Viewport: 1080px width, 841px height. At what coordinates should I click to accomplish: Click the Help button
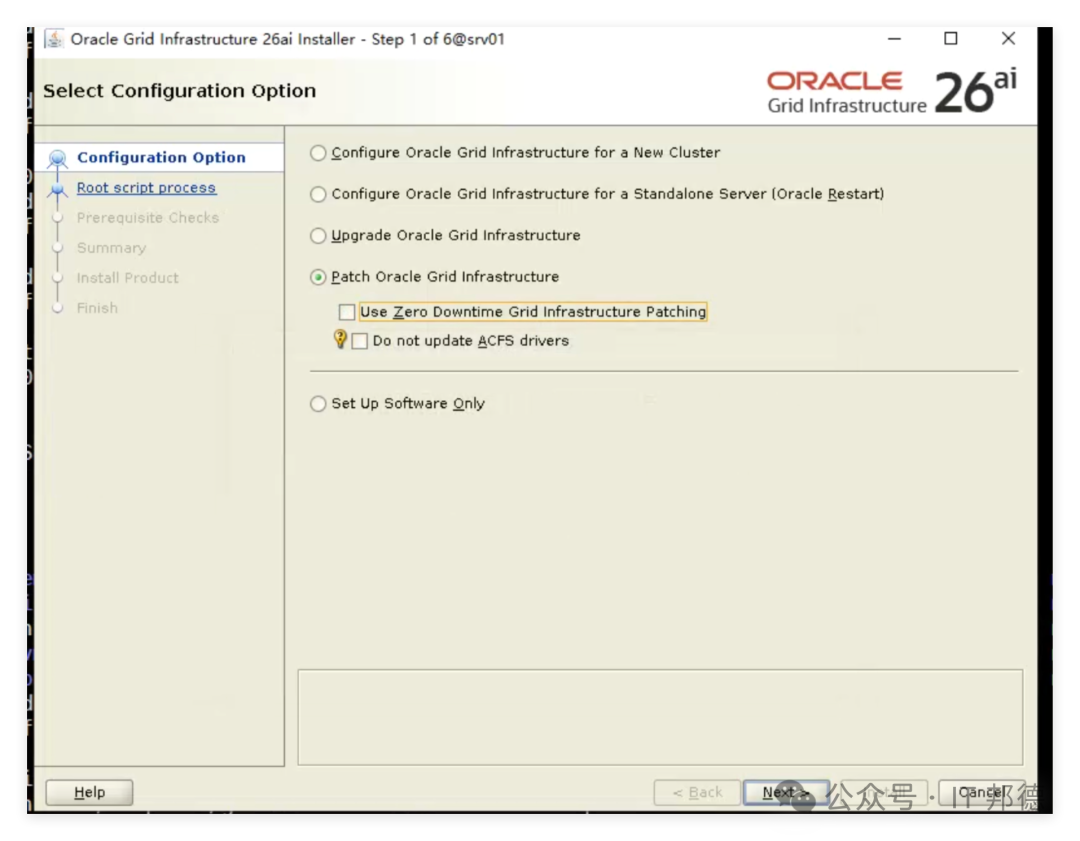coord(90,792)
